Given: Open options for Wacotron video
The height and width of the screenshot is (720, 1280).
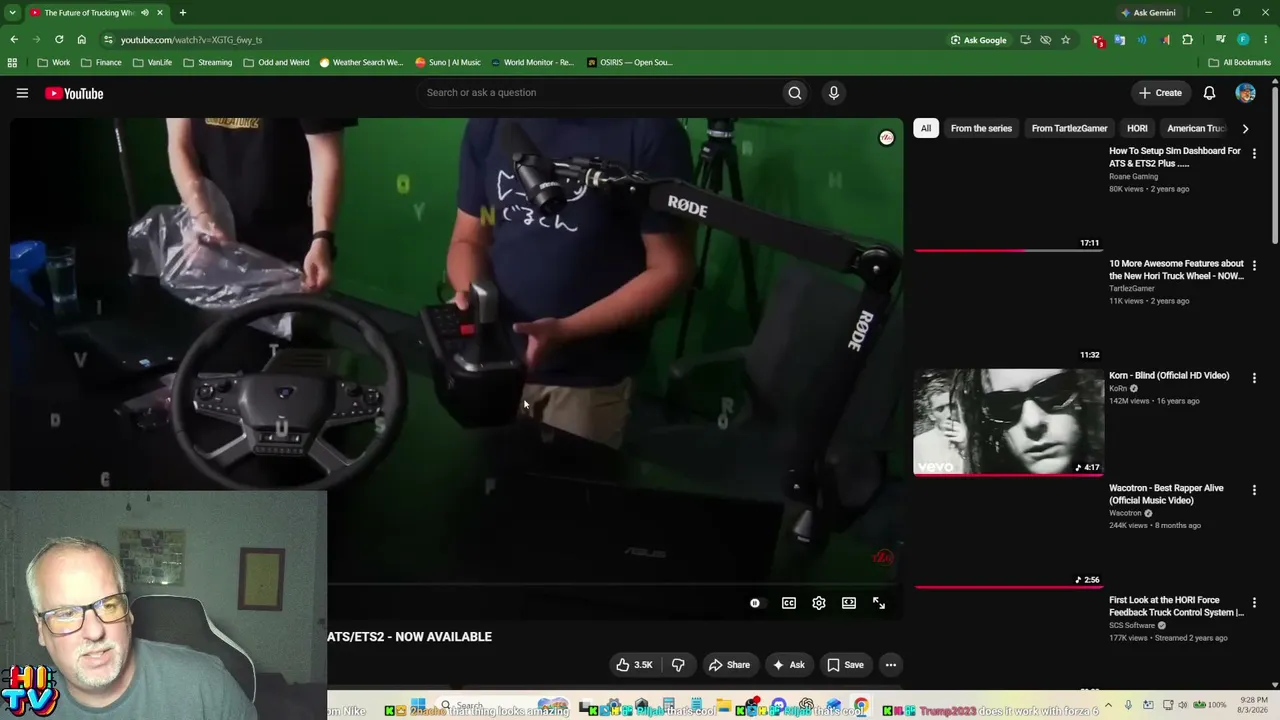Looking at the screenshot, I should coord(1254,490).
